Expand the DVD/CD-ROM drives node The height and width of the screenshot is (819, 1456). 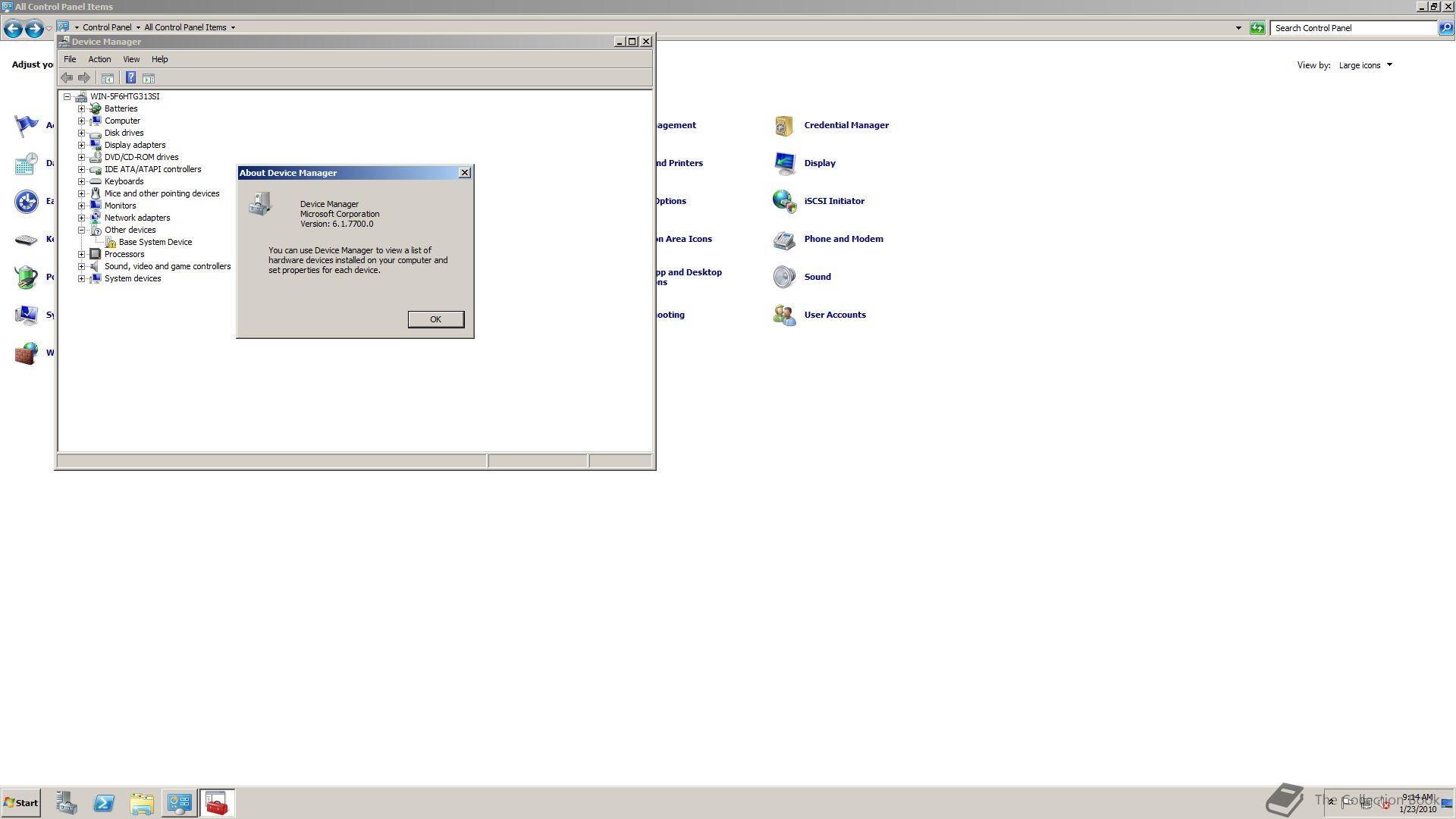click(x=82, y=157)
